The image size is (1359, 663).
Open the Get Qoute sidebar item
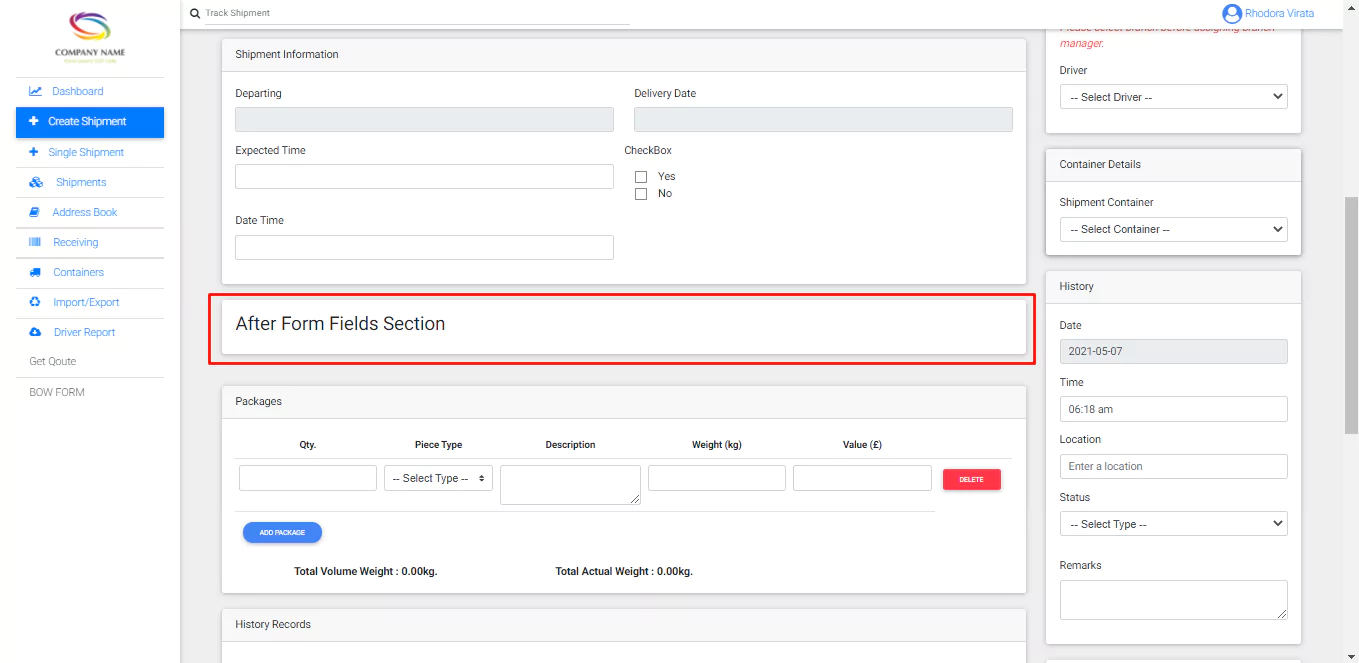(x=53, y=361)
